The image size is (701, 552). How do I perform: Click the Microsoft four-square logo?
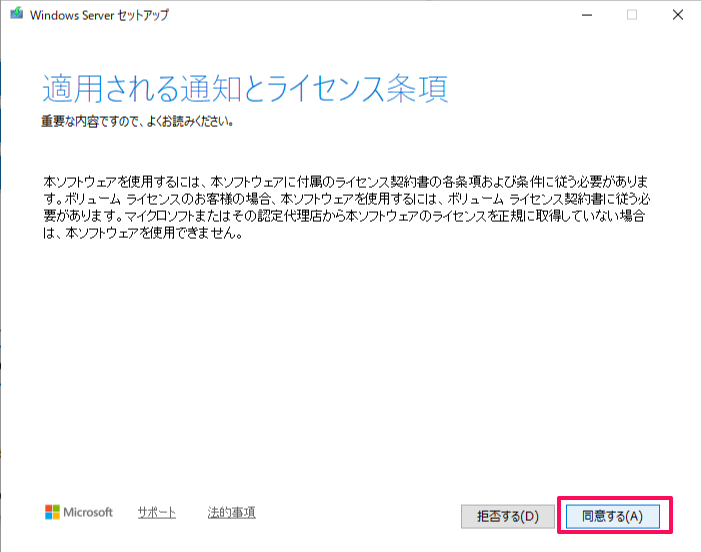[53, 512]
